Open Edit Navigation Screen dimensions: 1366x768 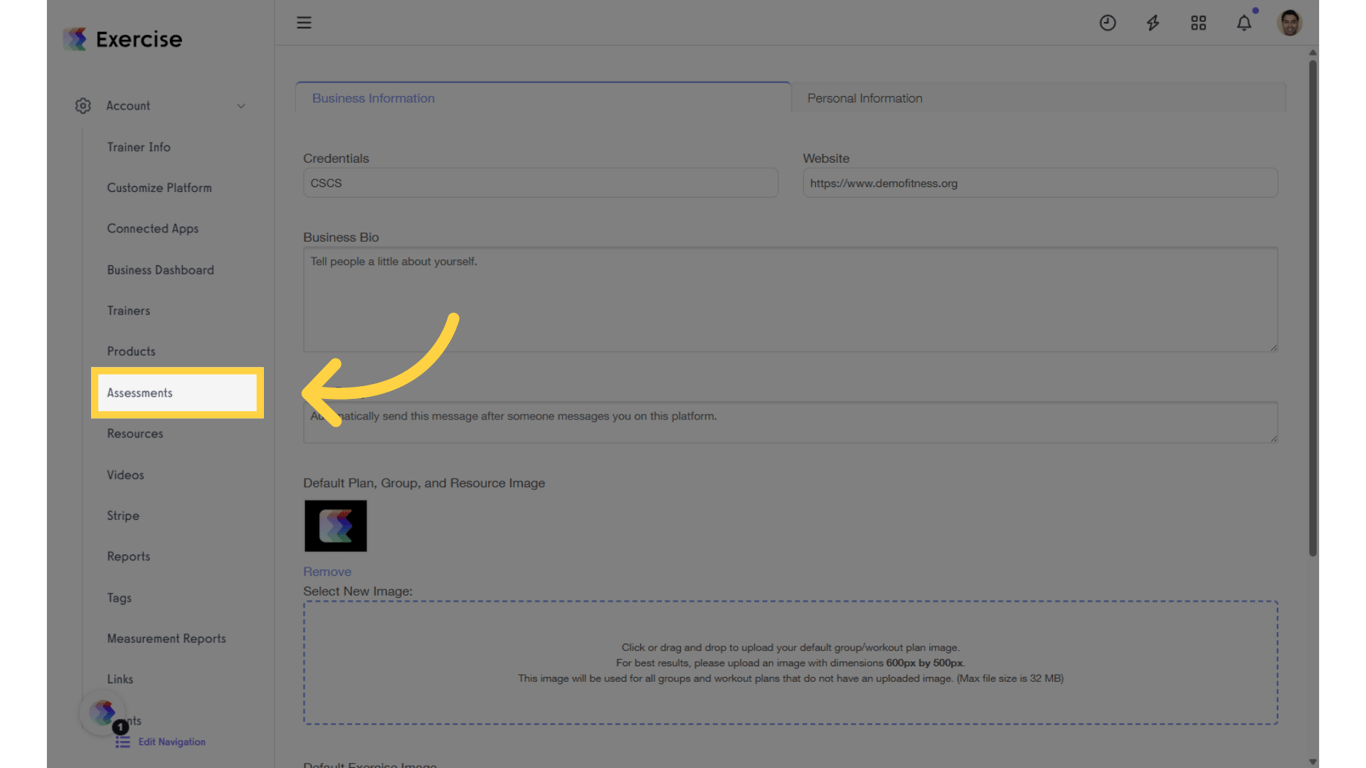tap(170, 741)
